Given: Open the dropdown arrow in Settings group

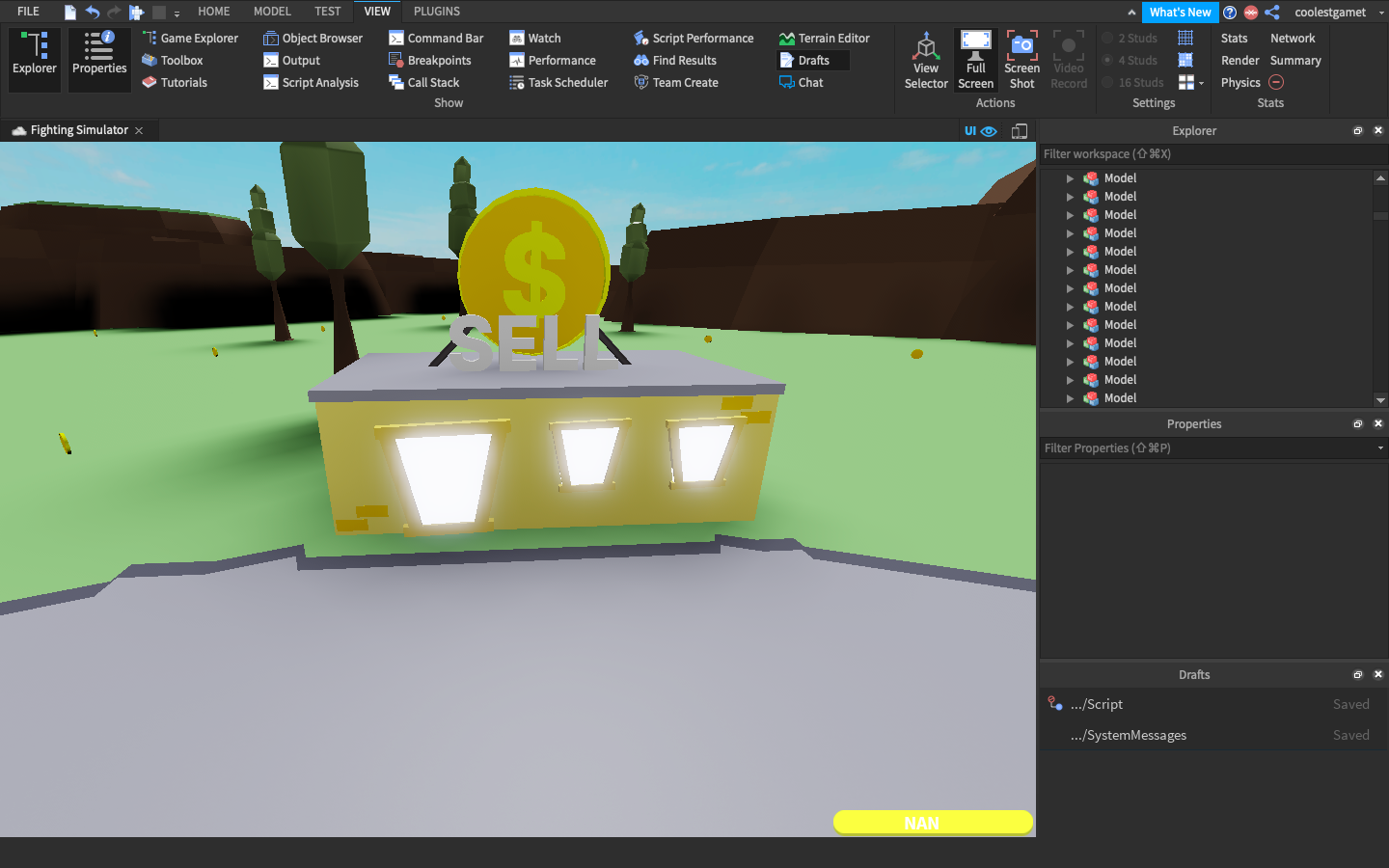Looking at the screenshot, I should tap(1201, 83).
